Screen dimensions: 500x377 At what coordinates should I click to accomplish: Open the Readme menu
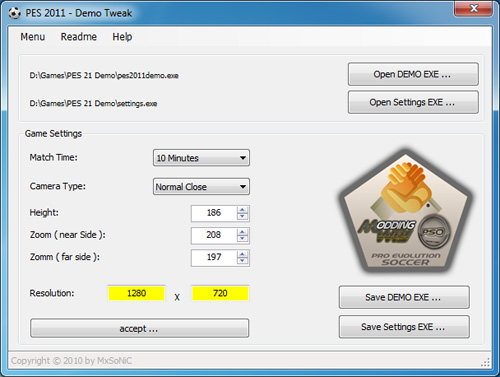tap(79, 37)
